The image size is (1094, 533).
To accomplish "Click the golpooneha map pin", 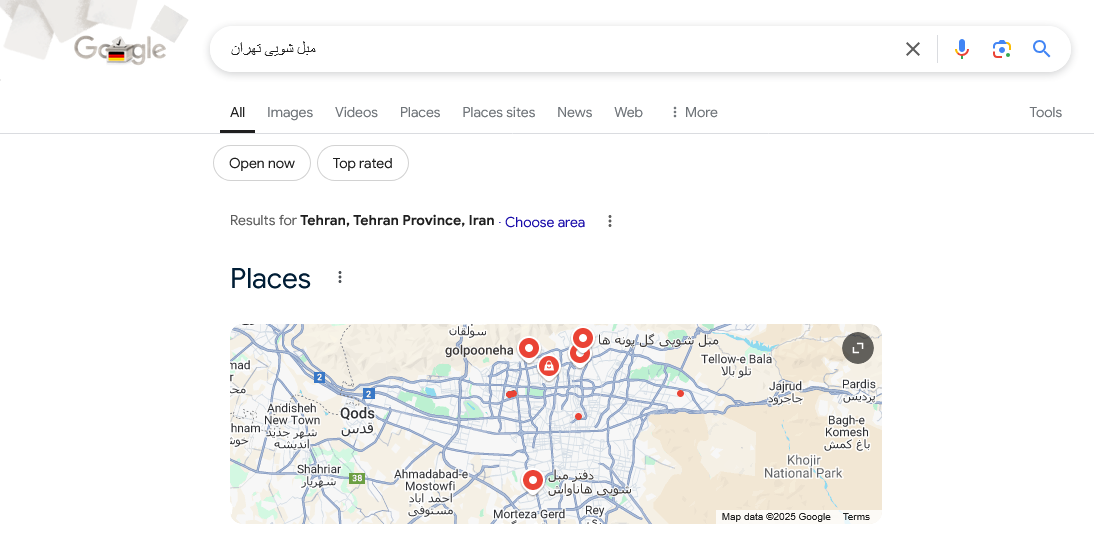I will [x=529, y=347].
